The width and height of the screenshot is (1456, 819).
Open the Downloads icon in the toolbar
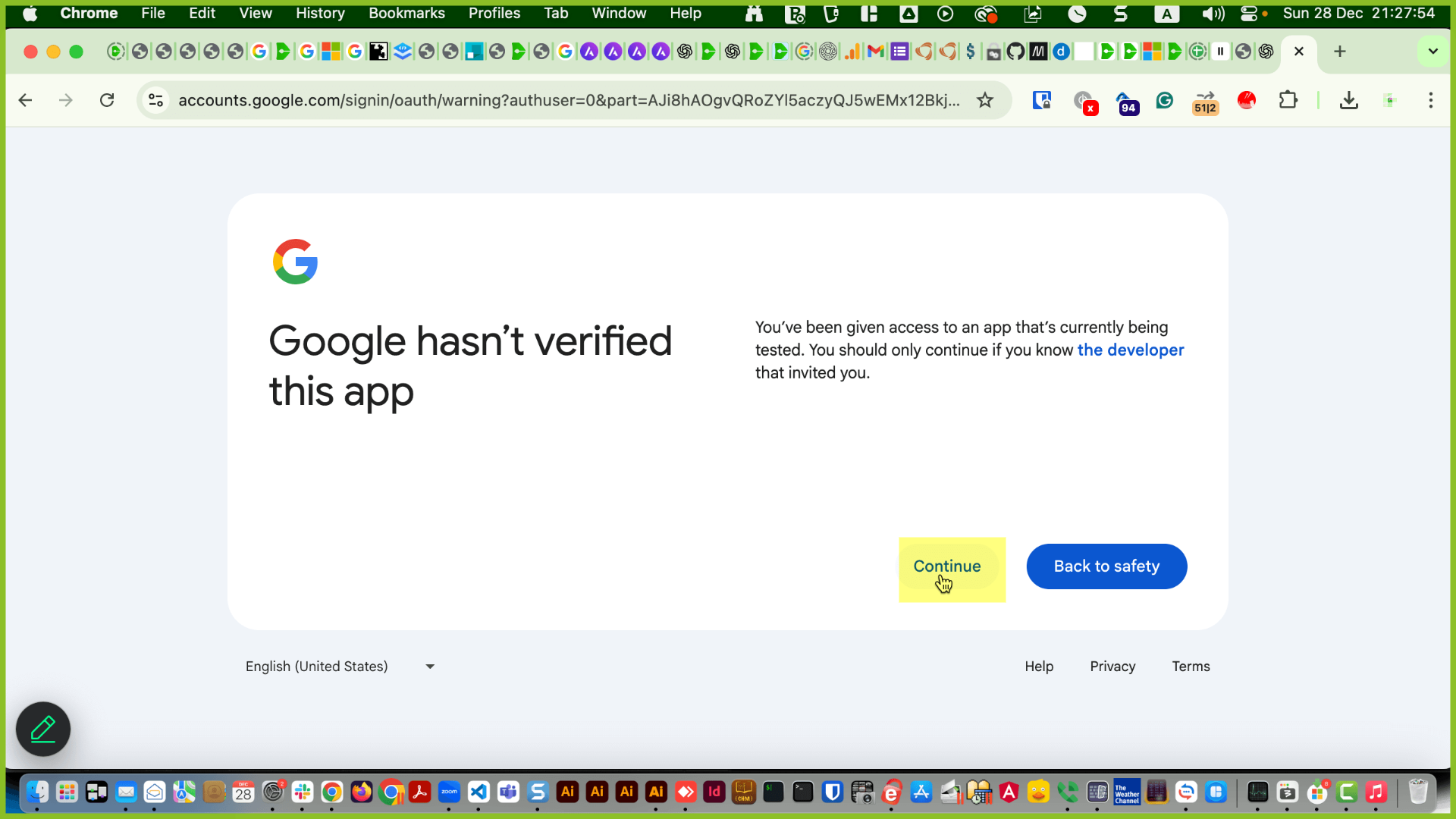[x=1348, y=100]
